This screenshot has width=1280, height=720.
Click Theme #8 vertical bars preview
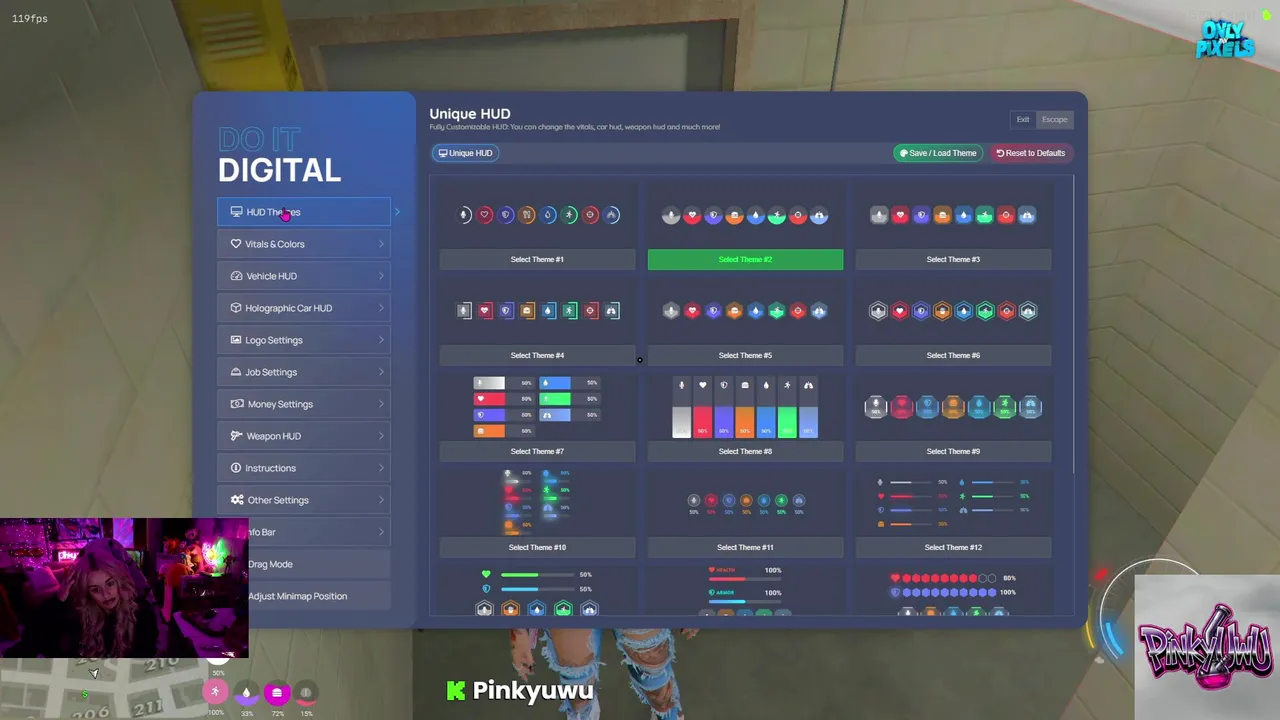(745, 408)
